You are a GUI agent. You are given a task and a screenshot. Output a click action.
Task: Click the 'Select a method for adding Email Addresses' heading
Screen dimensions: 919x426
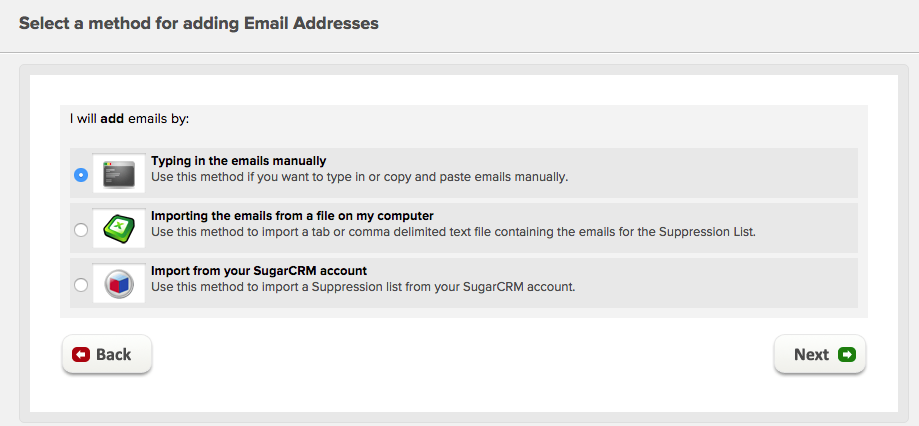click(199, 23)
